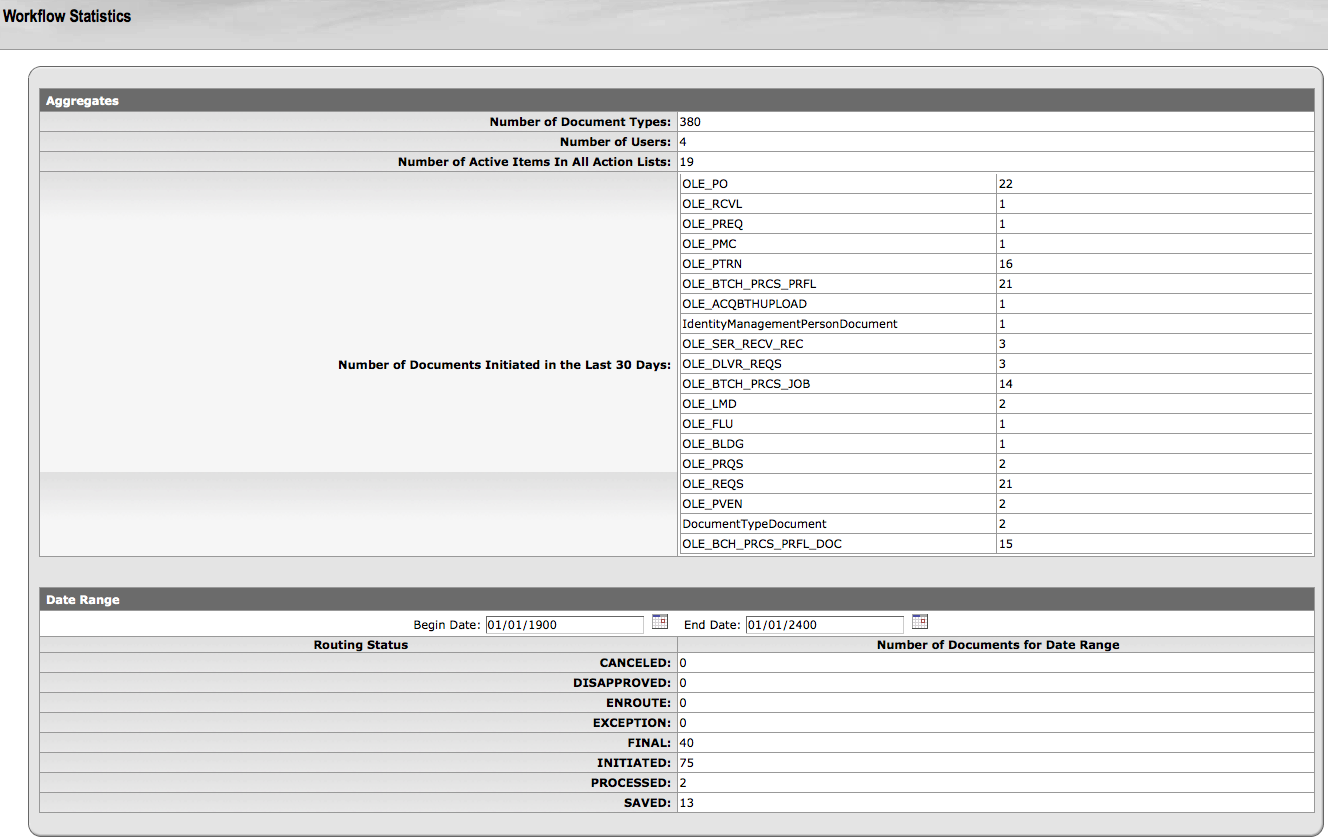Select the SAVED routing status label
The image size is (1328, 840).
coord(646,803)
